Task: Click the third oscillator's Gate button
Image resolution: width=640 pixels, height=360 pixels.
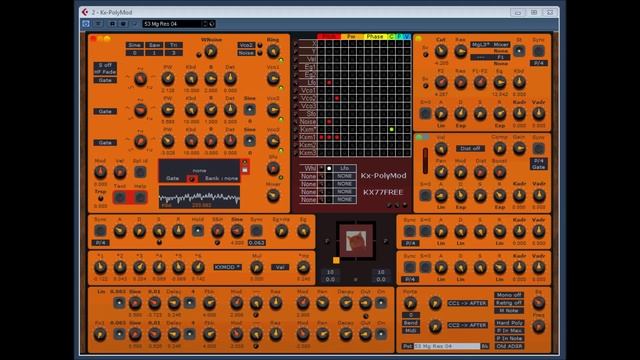Action: coord(105,143)
